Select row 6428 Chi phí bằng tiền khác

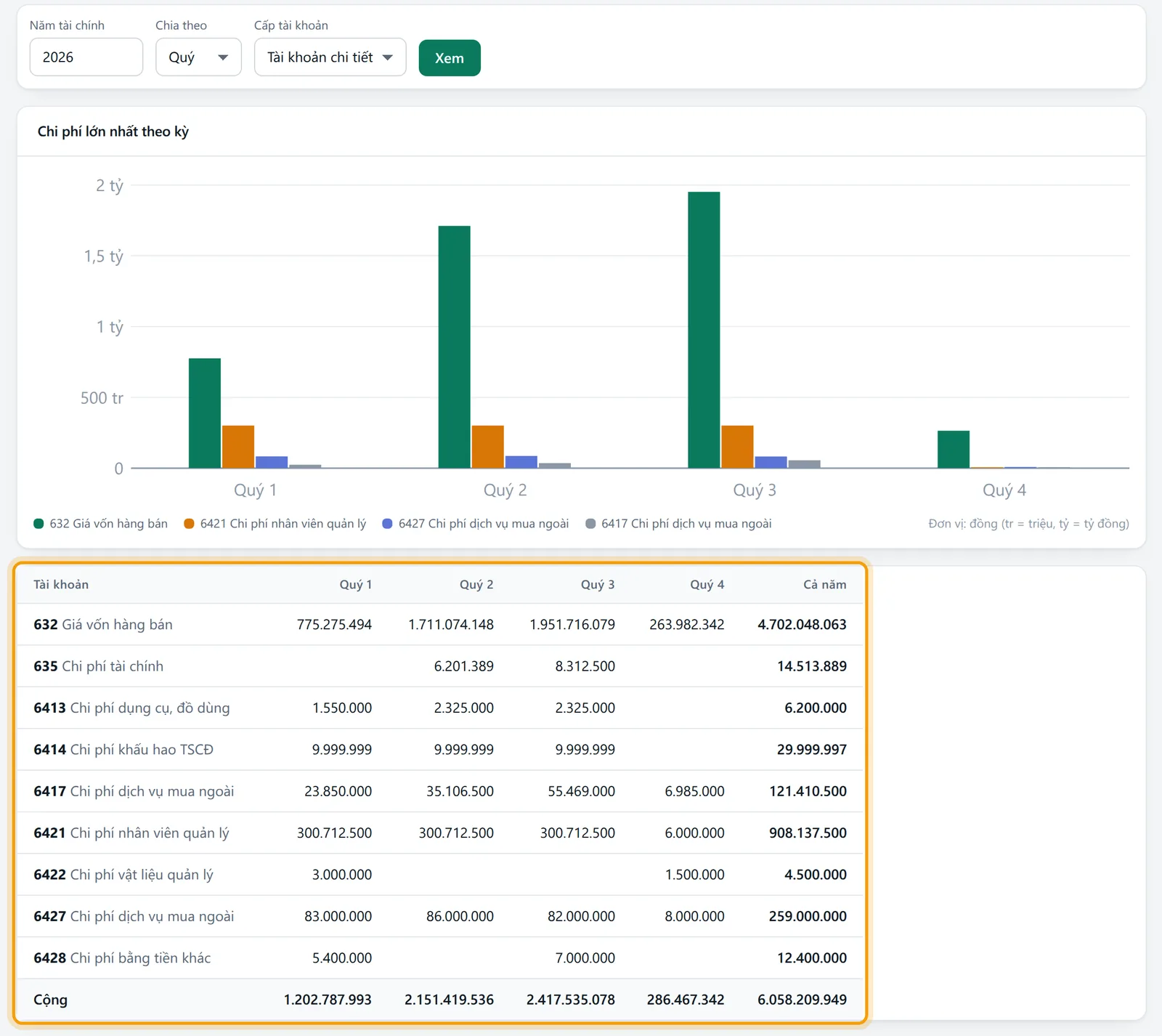point(440,958)
